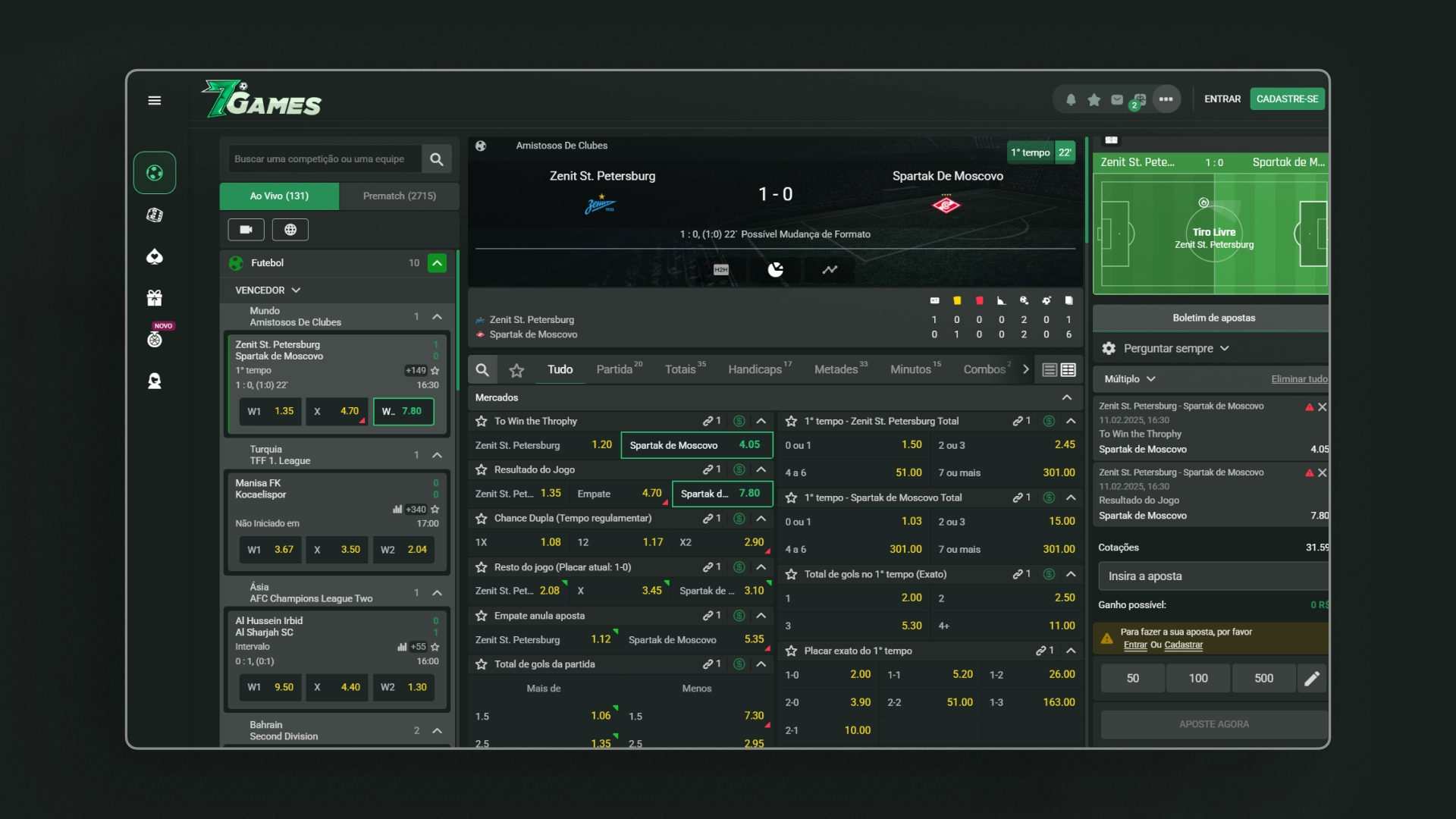Viewport: 1456px width, 819px height.
Task: Click the competition search input field
Action: click(x=325, y=159)
